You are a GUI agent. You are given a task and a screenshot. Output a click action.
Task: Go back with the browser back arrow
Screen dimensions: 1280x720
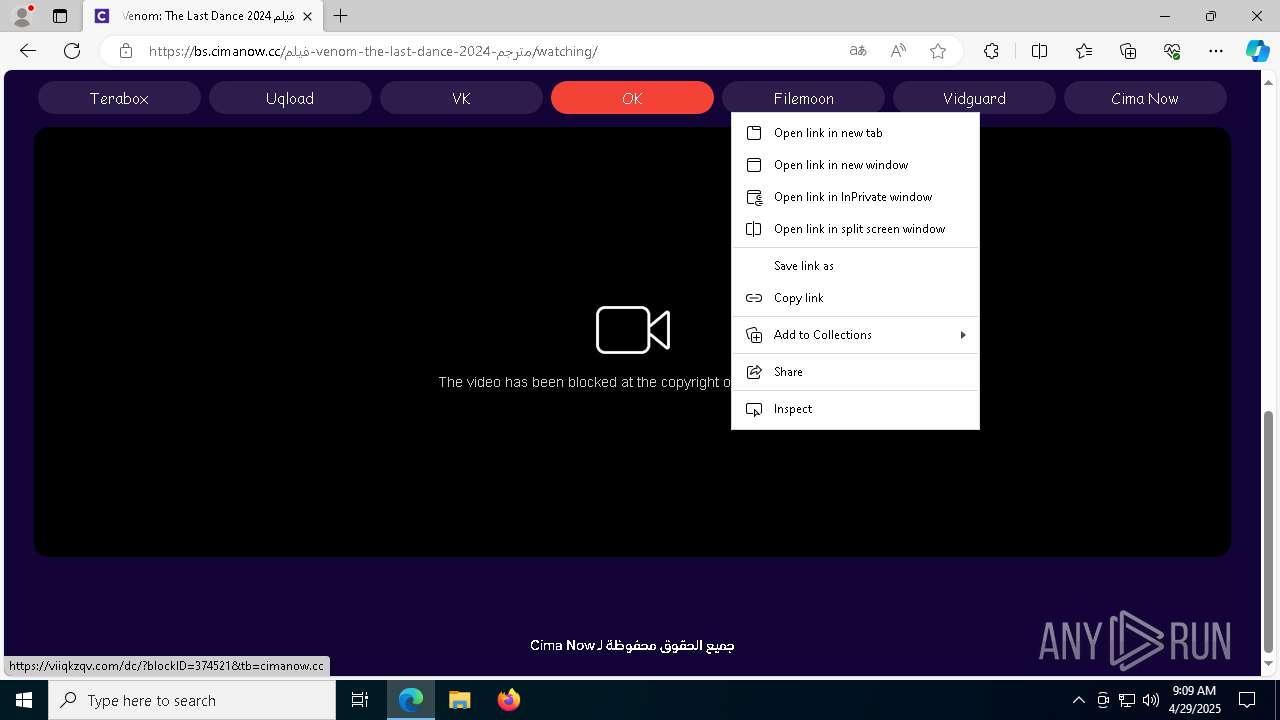28,51
